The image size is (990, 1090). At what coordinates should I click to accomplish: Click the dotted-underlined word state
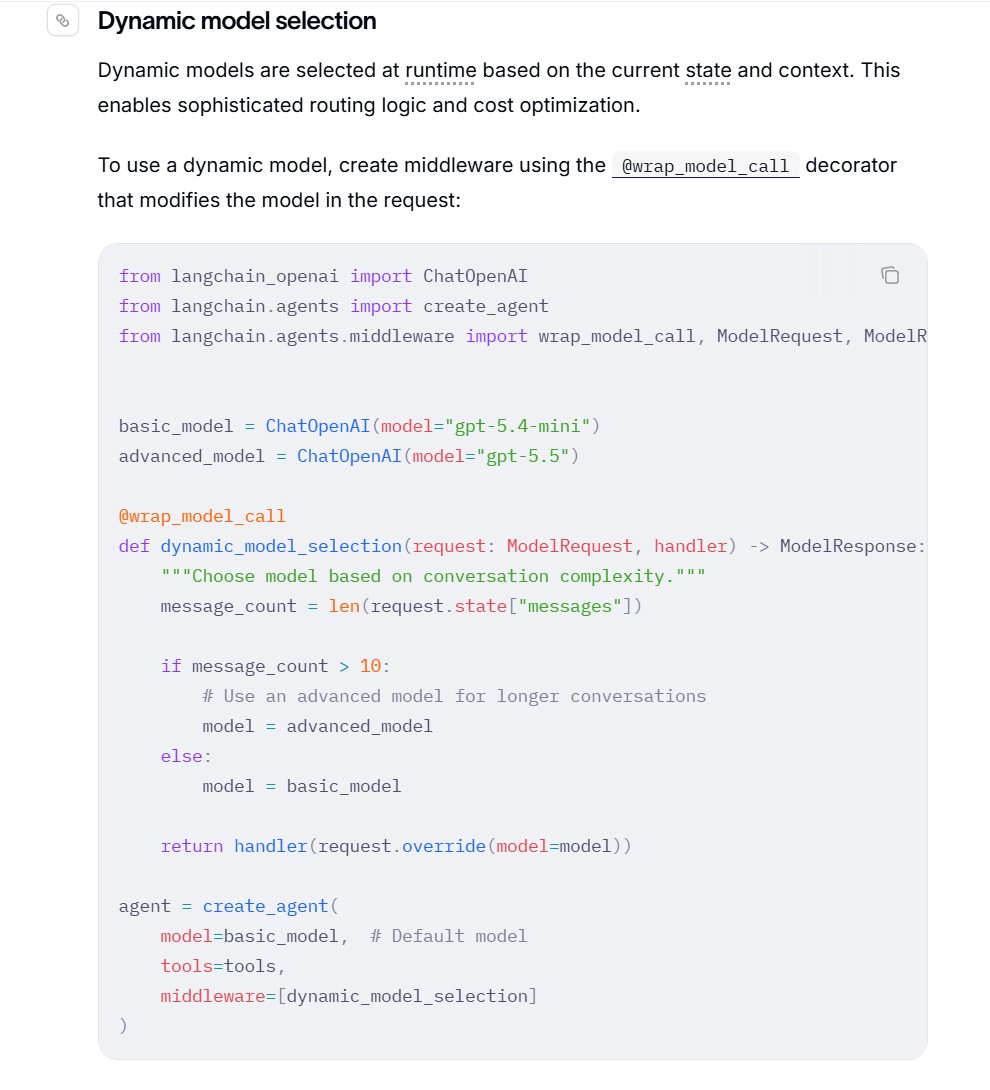(x=708, y=70)
